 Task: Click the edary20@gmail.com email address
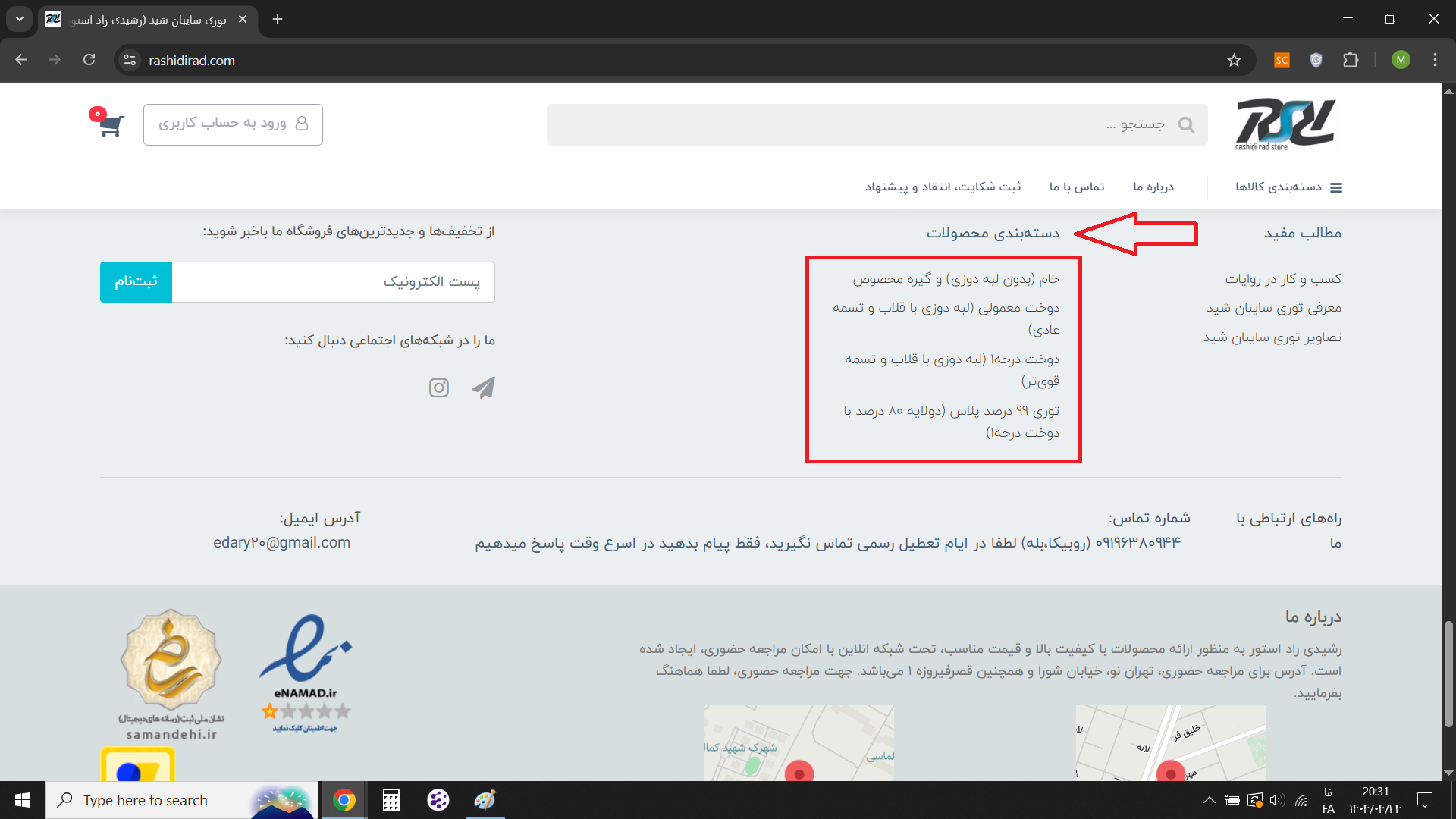282,542
